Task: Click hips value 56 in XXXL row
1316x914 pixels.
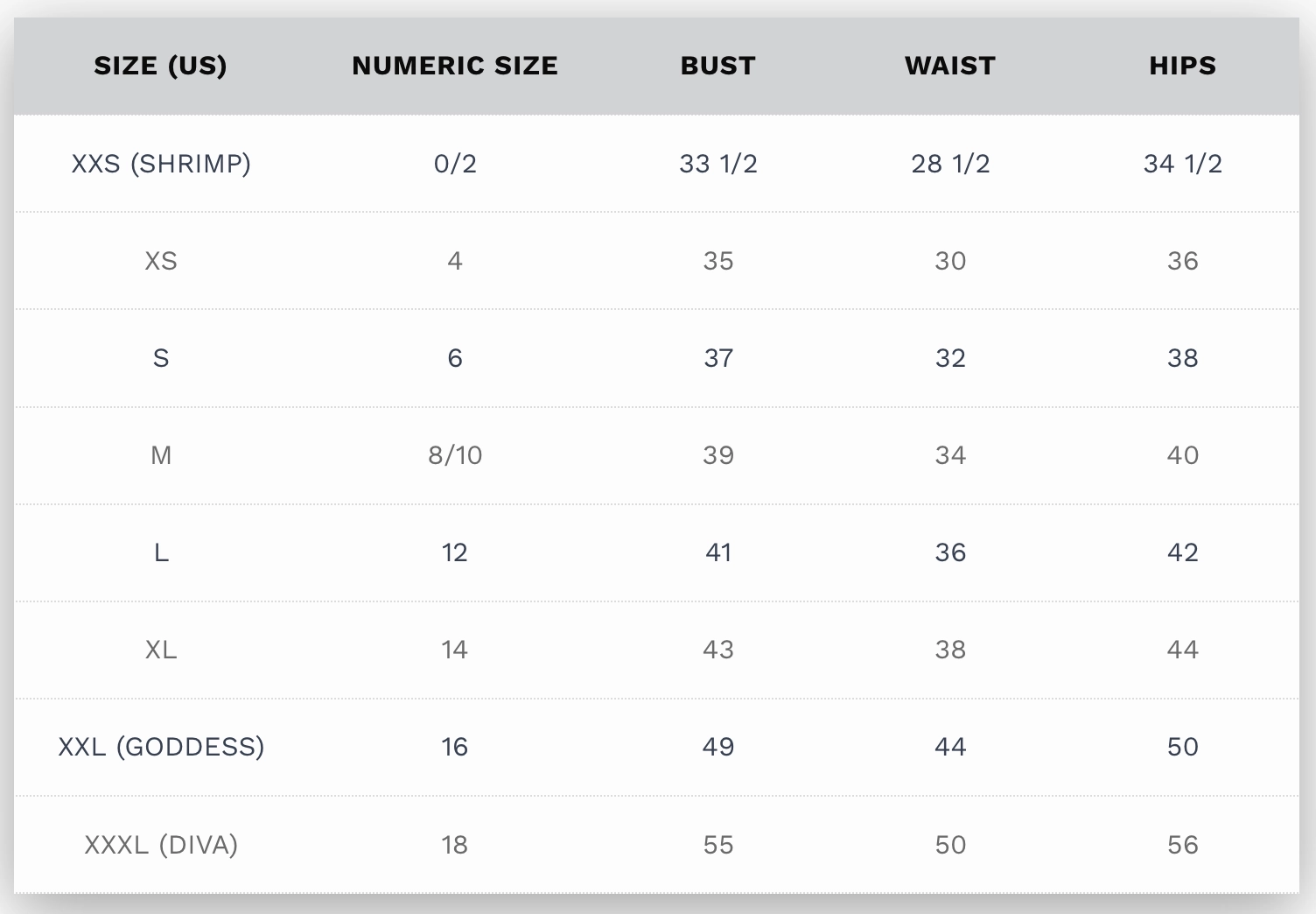Action: click(x=1183, y=845)
